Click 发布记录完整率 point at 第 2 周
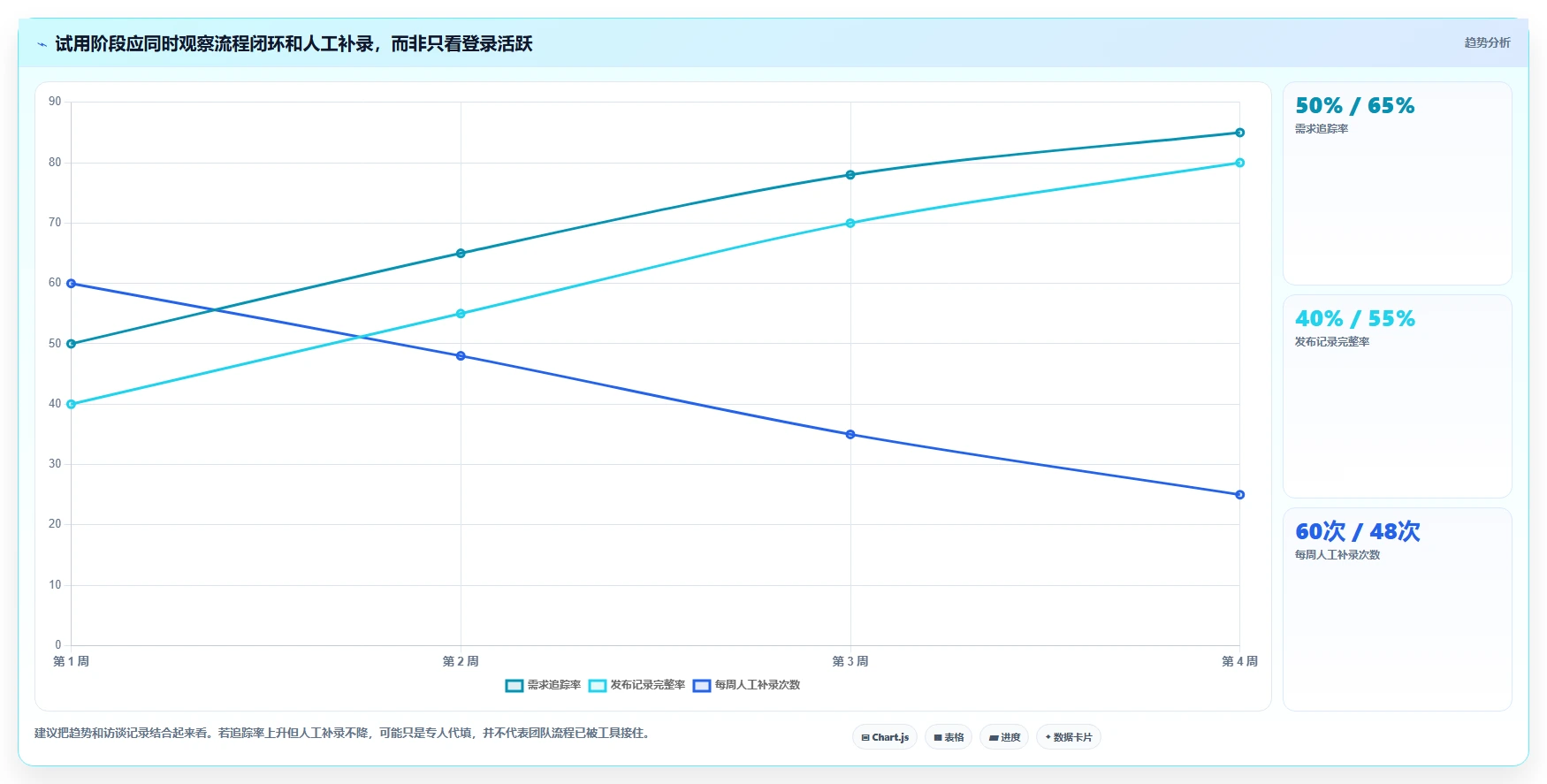The height and width of the screenshot is (784, 1547). tap(461, 314)
